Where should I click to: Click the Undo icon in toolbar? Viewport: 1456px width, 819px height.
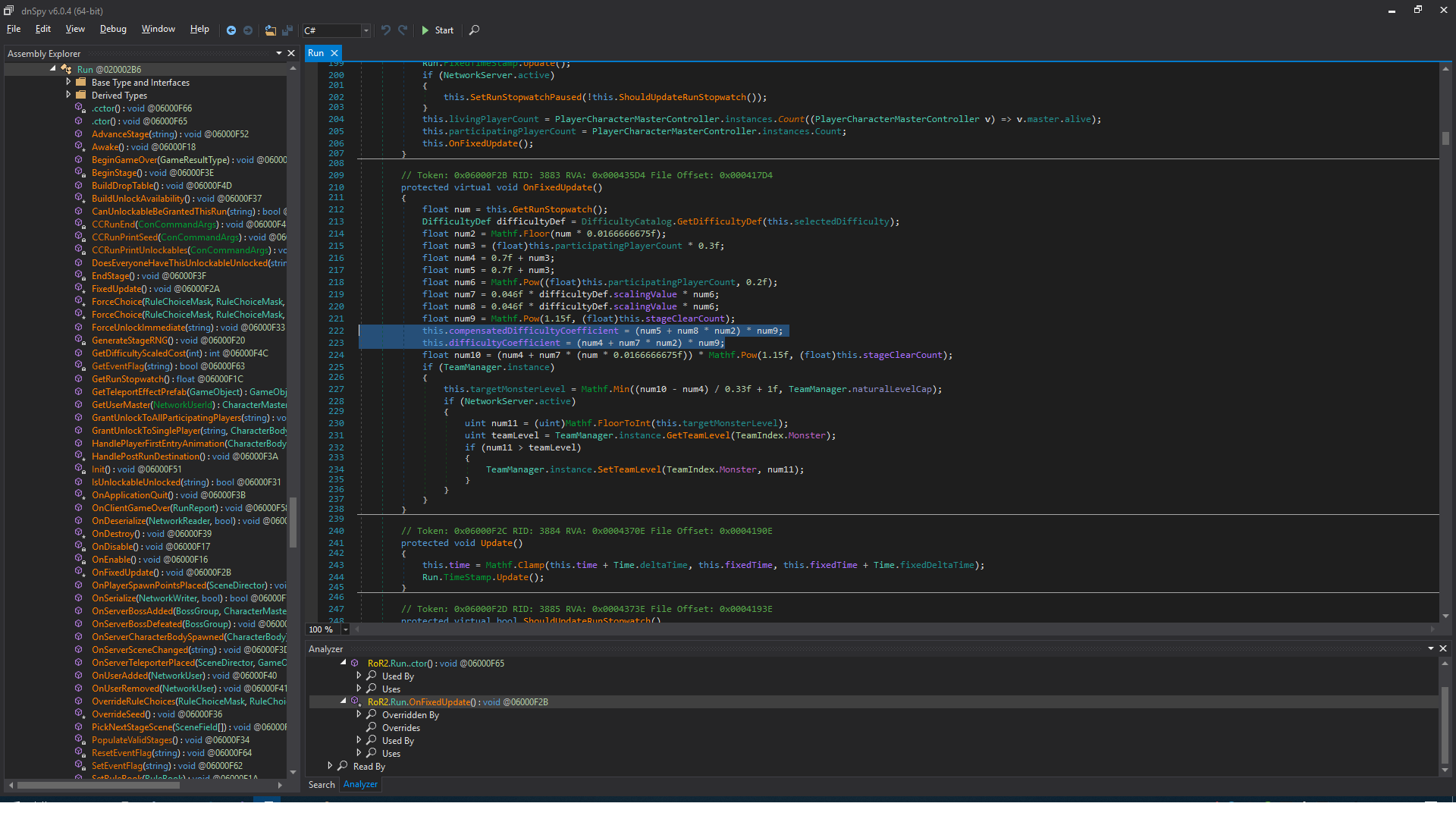(386, 30)
